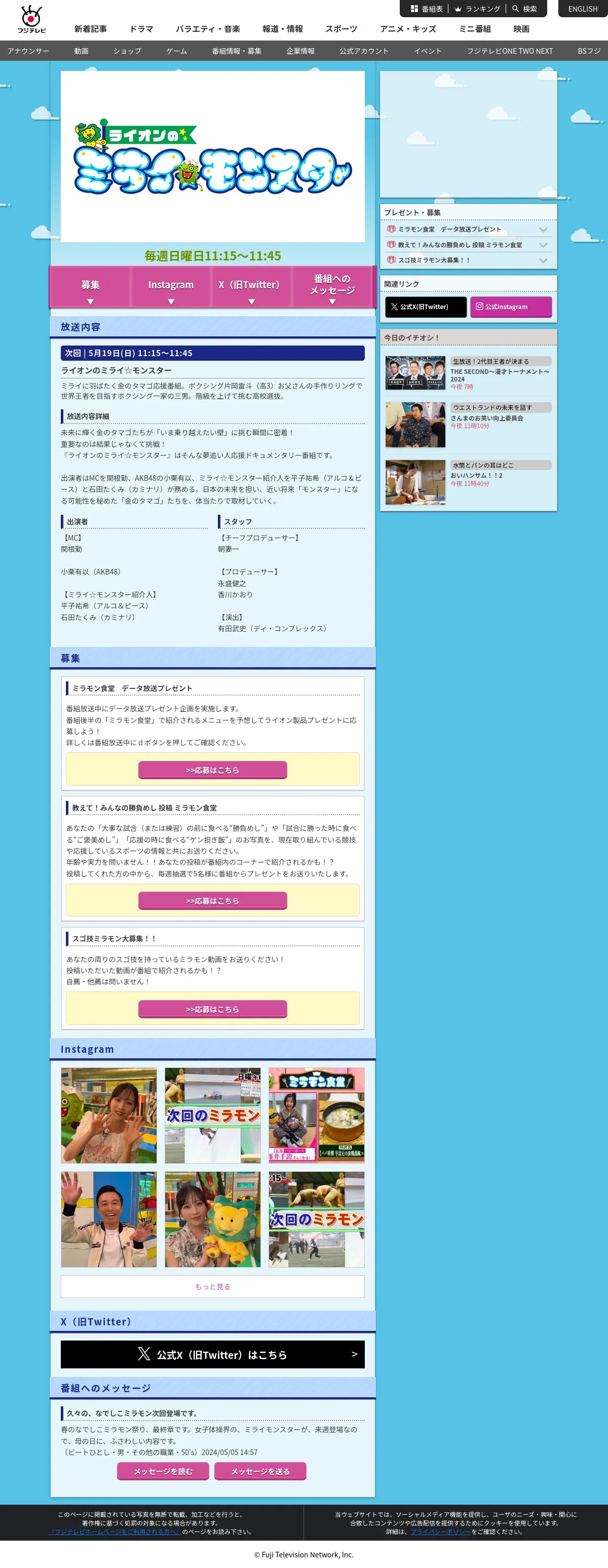Viewport: 608px width, 1568px height.
Task: Open THE SECOND漫才トーナメント thumbnail
Action: (x=415, y=373)
